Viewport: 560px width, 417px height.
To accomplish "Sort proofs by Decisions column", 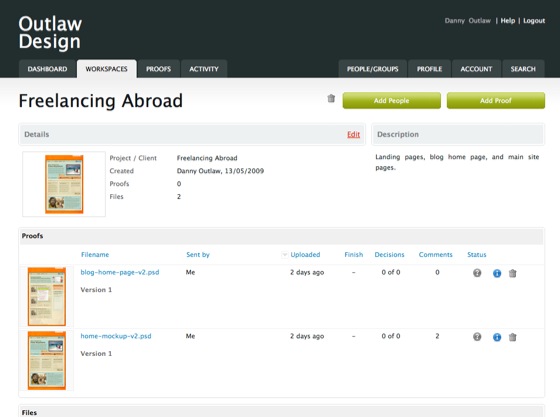I will pos(389,255).
